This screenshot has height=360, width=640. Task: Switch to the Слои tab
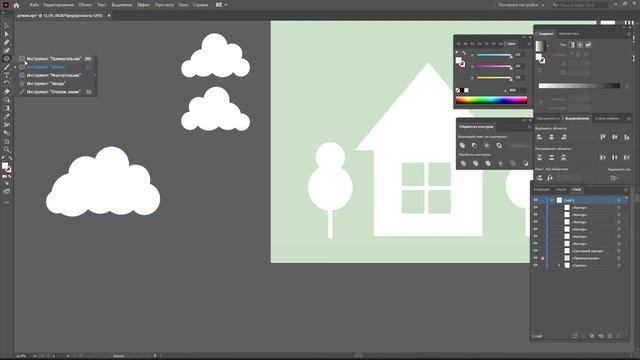point(576,189)
